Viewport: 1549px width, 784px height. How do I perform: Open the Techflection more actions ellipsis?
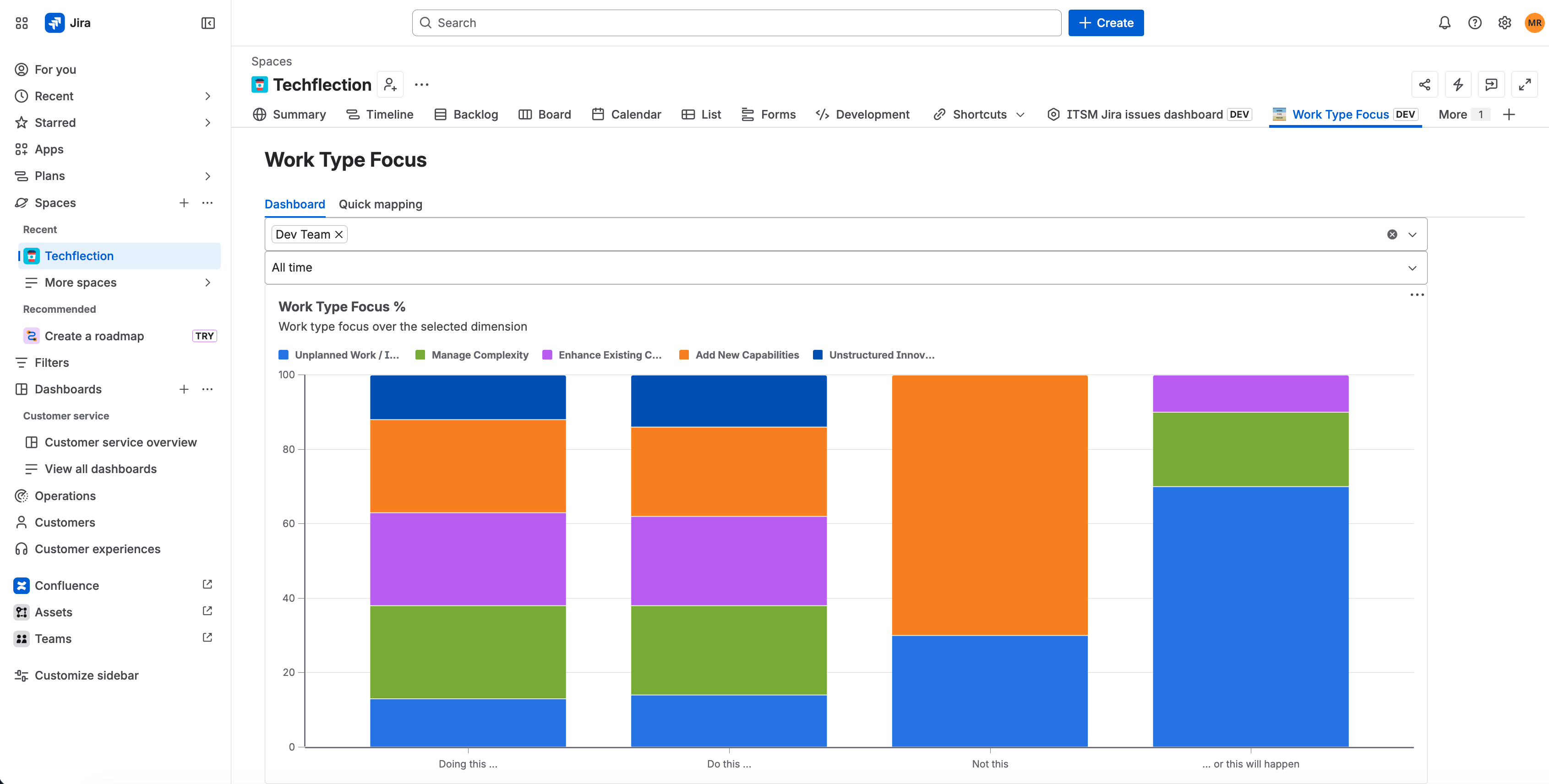[x=421, y=85]
